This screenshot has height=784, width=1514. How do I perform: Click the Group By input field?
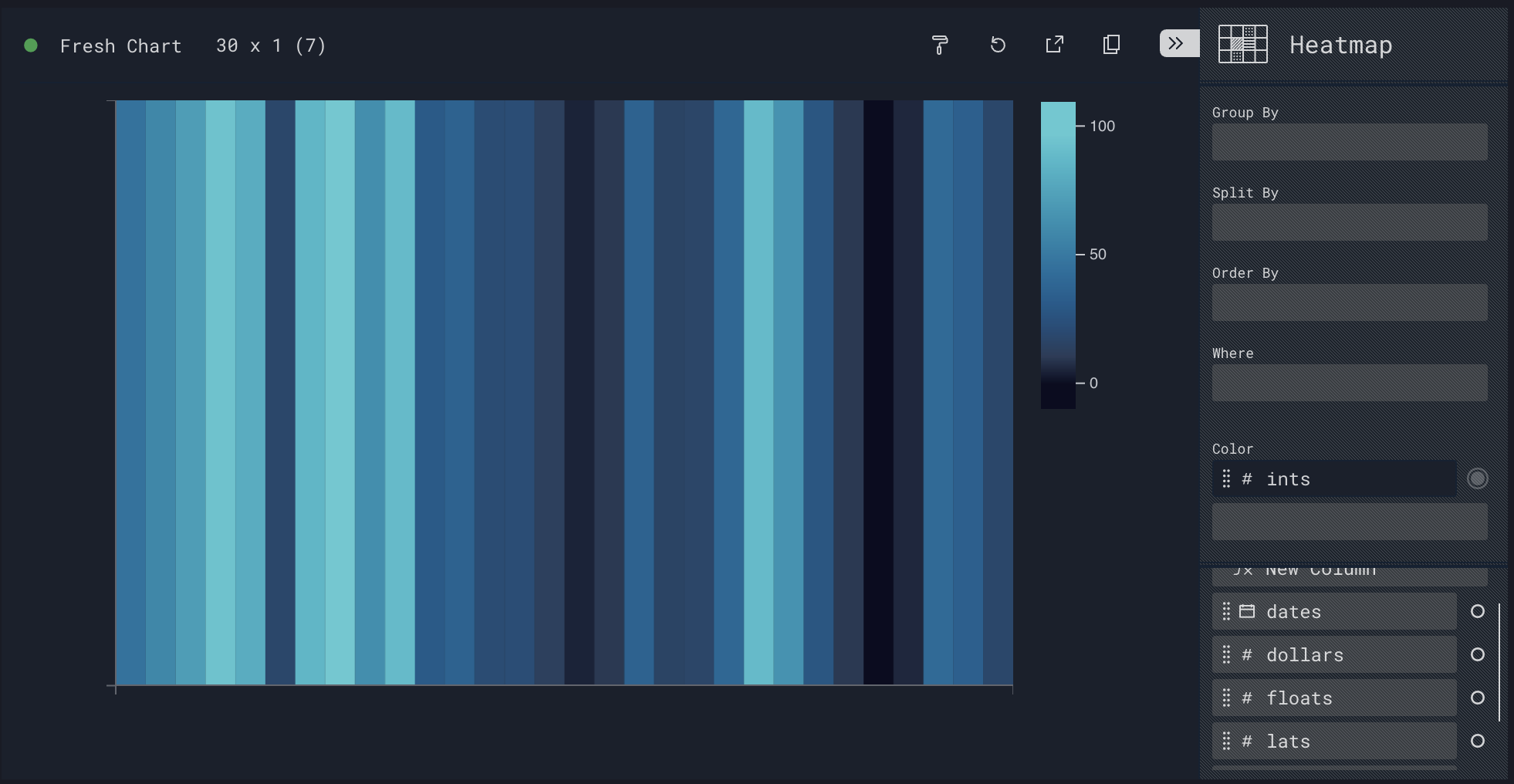(x=1350, y=142)
